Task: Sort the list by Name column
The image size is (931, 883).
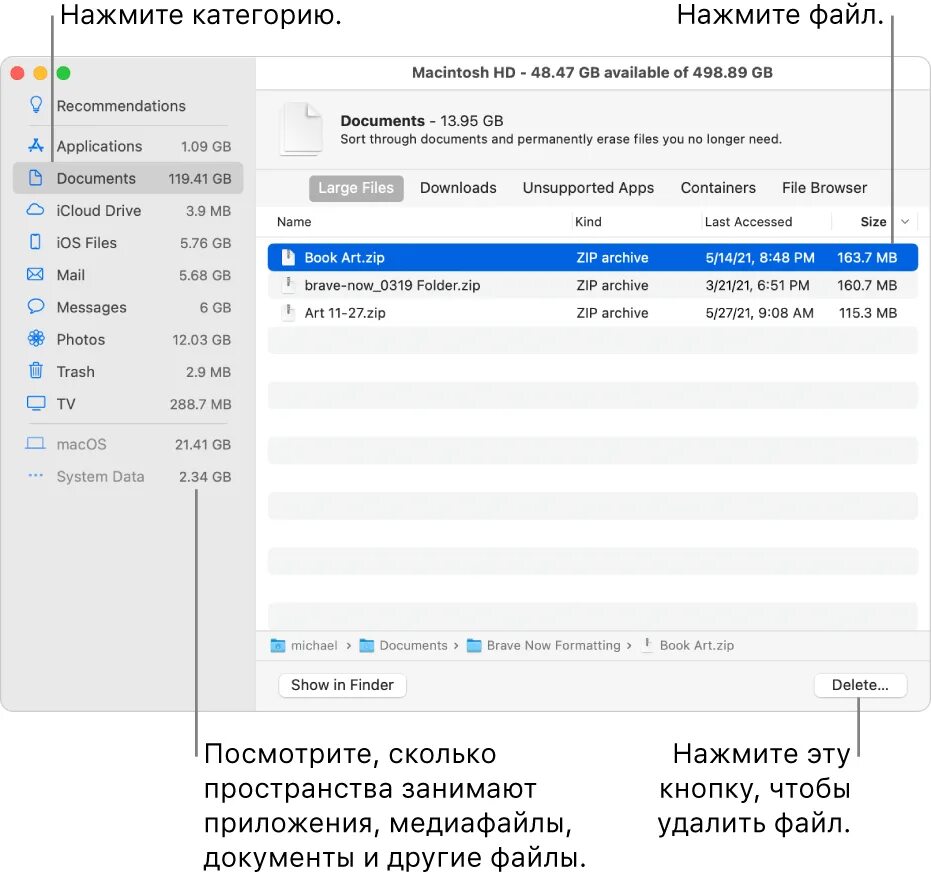Action: tap(294, 221)
